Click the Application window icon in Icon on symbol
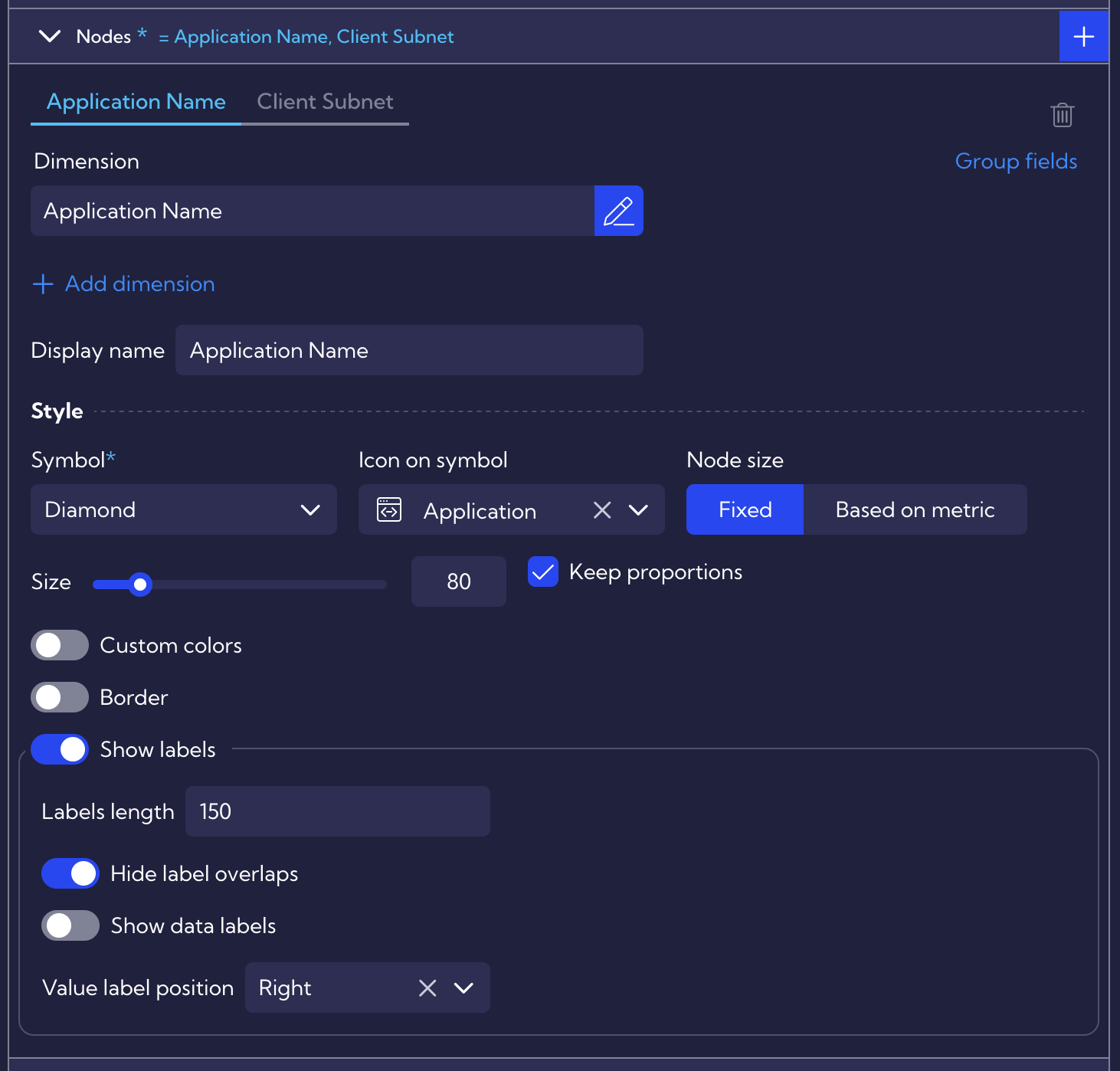This screenshot has width=1120, height=1071. [x=389, y=509]
